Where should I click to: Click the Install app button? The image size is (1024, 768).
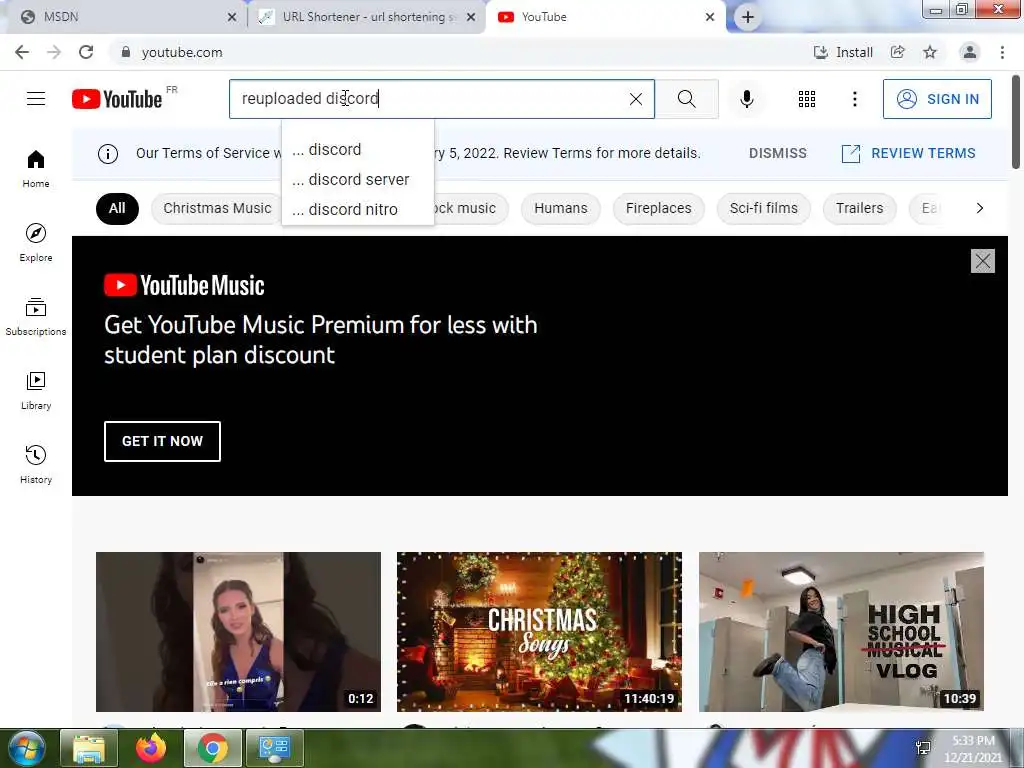(842, 52)
